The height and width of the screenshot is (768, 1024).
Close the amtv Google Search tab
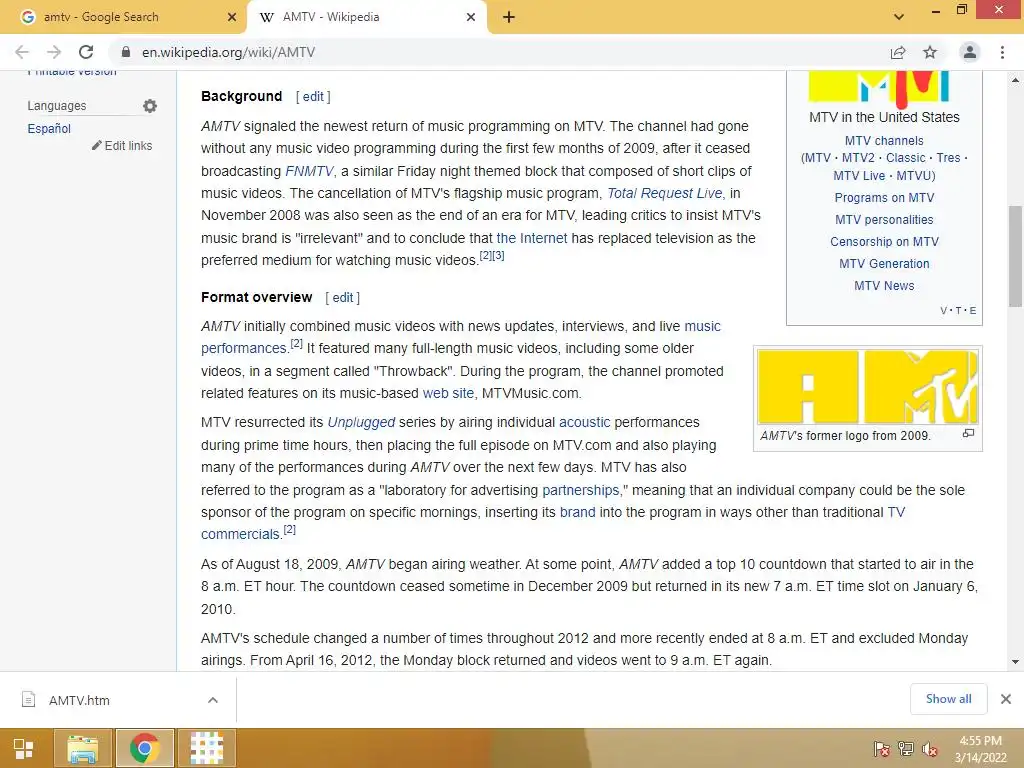click(x=232, y=17)
